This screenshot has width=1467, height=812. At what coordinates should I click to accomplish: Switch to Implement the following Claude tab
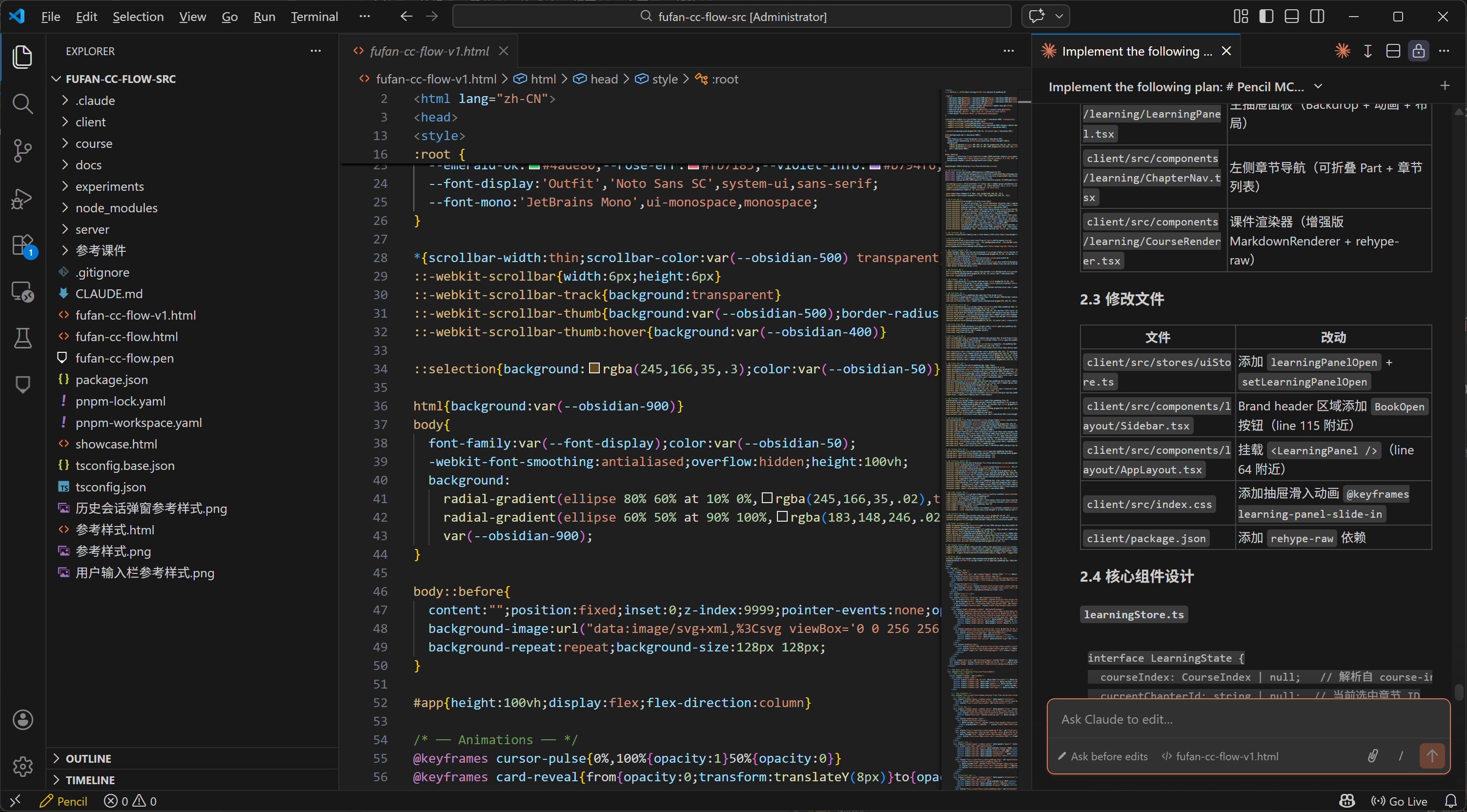click(x=1136, y=51)
